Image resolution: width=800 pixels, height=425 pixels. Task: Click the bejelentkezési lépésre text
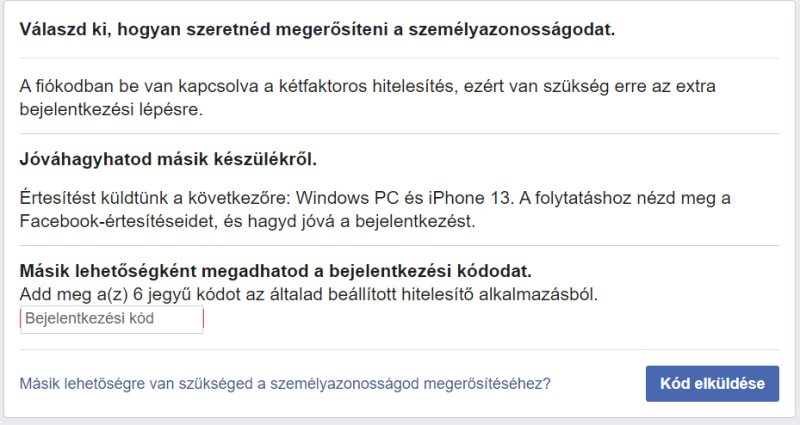pos(110,109)
